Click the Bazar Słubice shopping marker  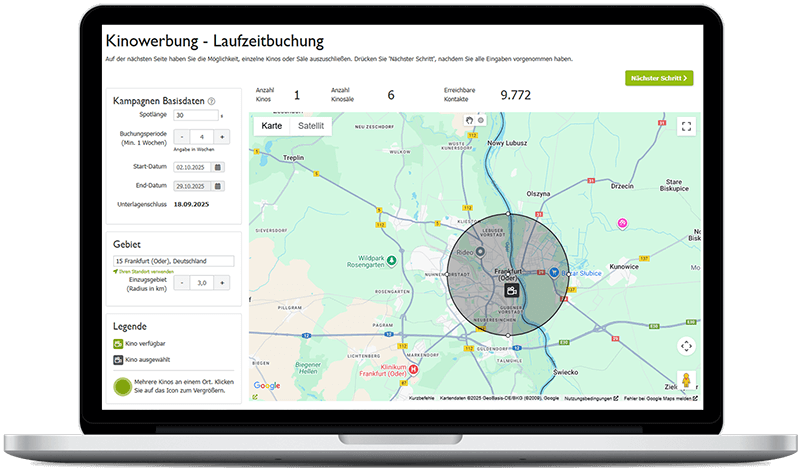click(x=554, y=273)
